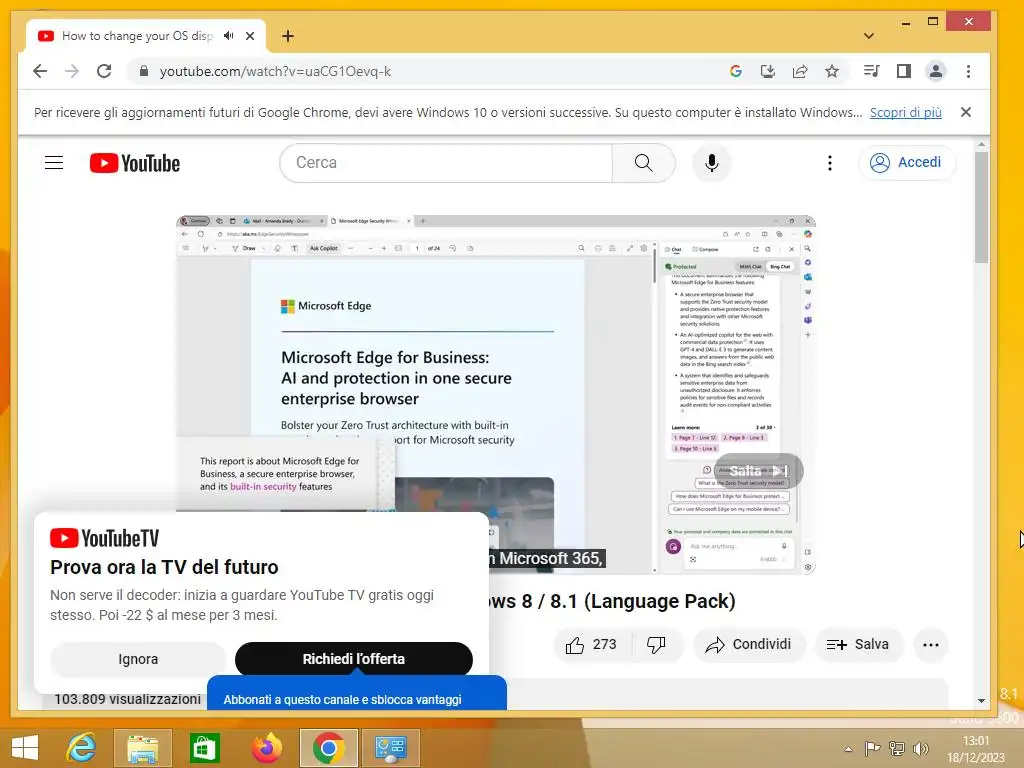Dislike the video
Viewport: 1024px width, 768px height.
[656, 645]
